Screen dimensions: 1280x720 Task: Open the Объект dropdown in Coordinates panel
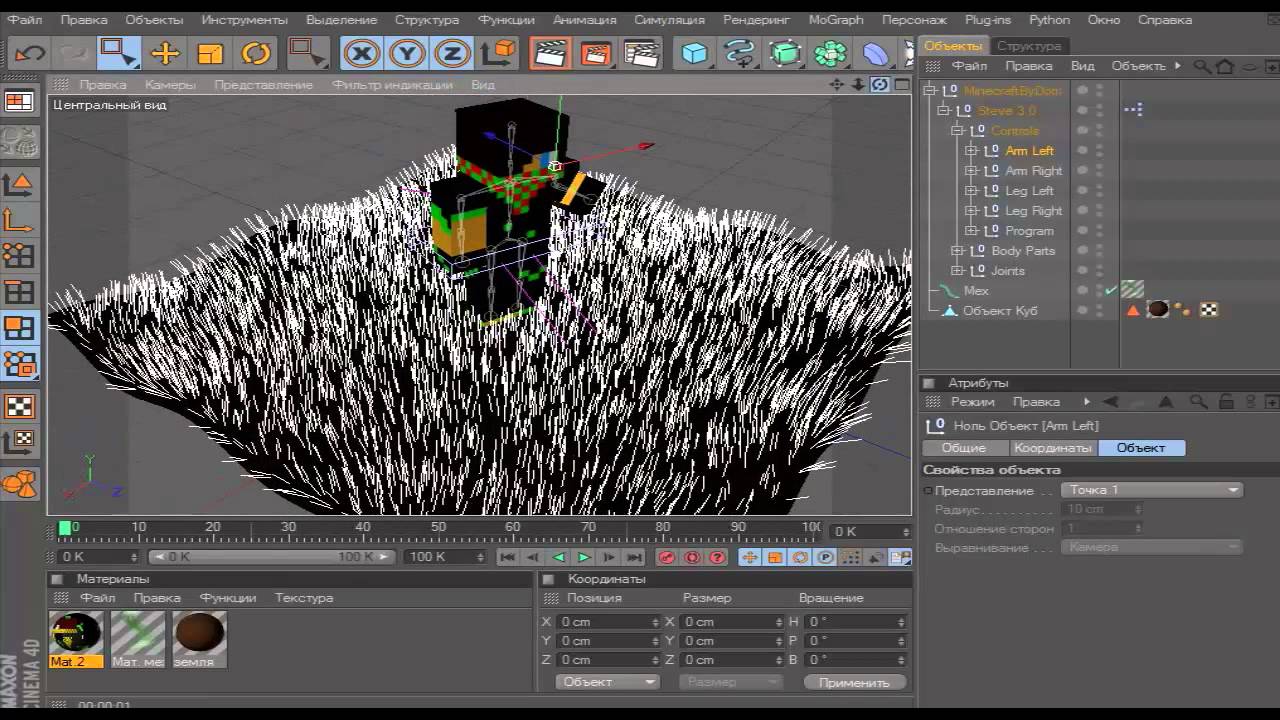tap(607, 682)
